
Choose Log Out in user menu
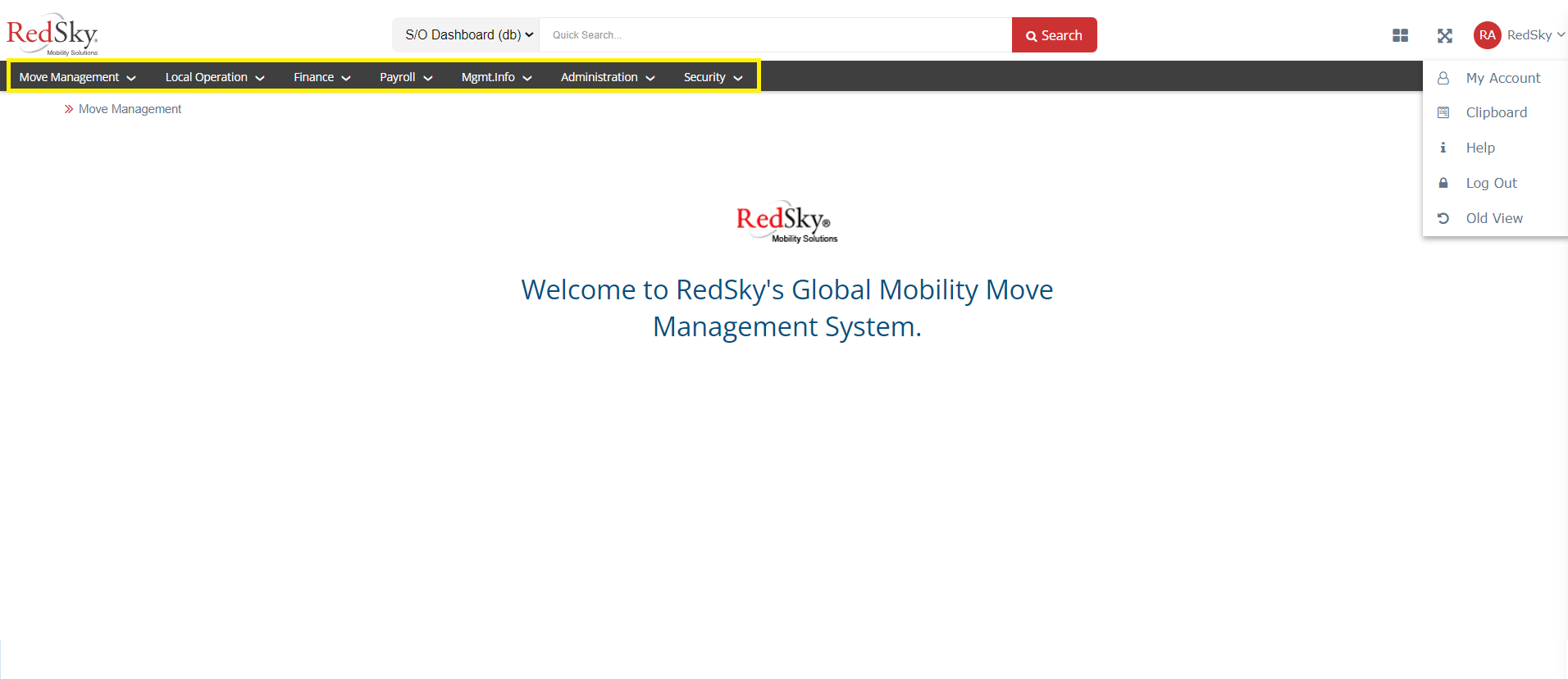tap(1491, 183)
